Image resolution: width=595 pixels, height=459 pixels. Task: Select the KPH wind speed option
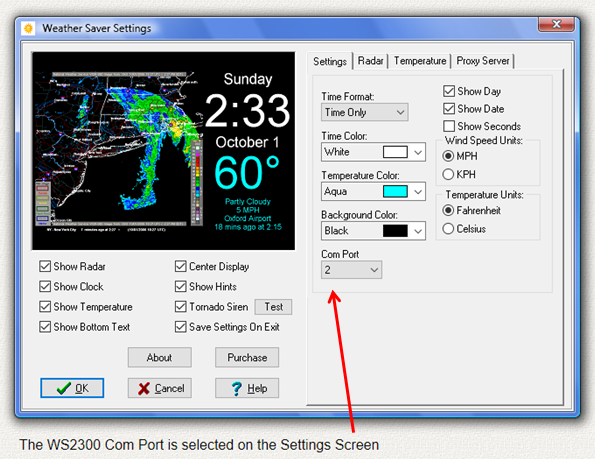(448, 174)
